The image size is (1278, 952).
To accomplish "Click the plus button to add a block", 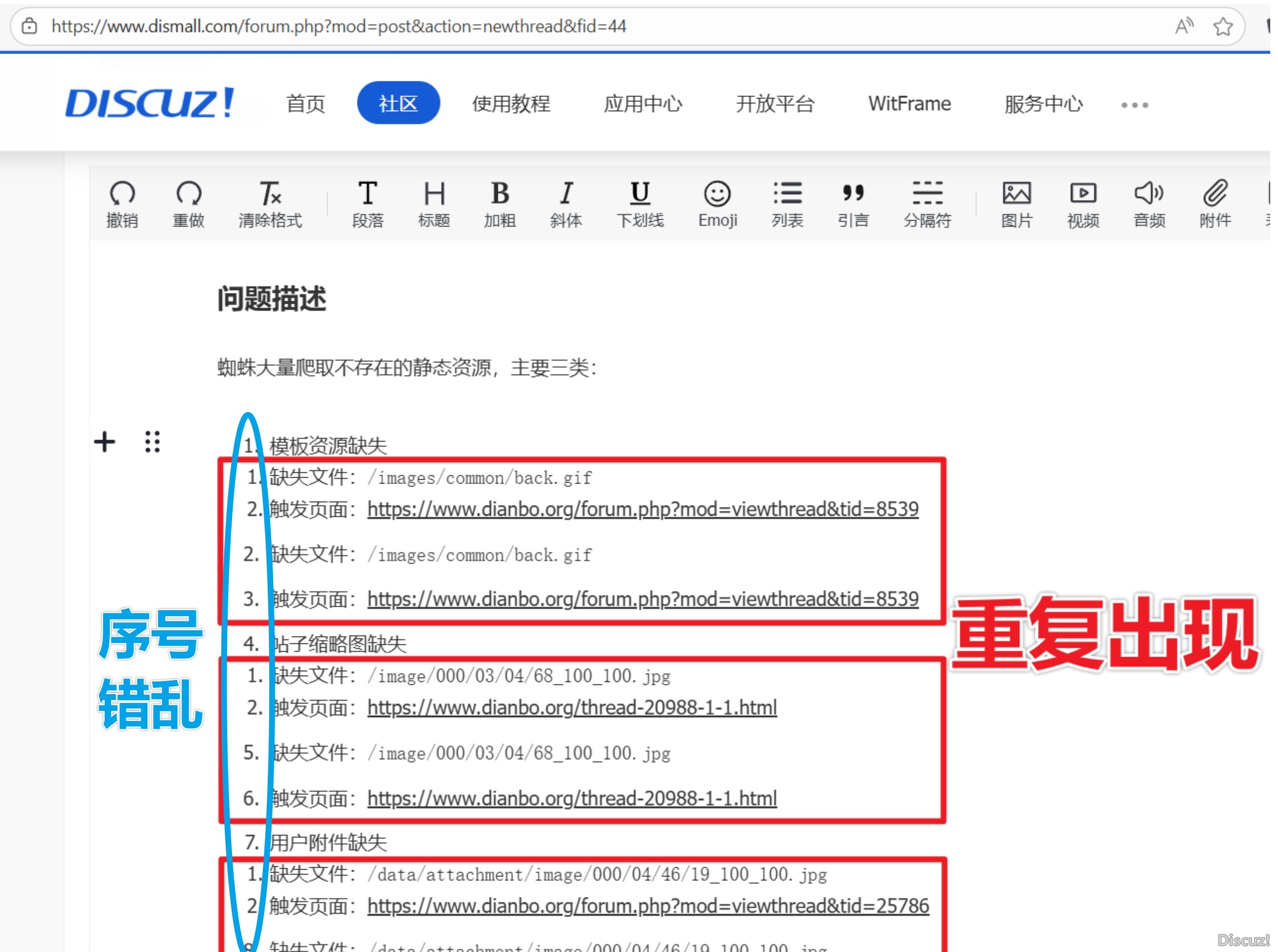I will (x=105, y=443).
